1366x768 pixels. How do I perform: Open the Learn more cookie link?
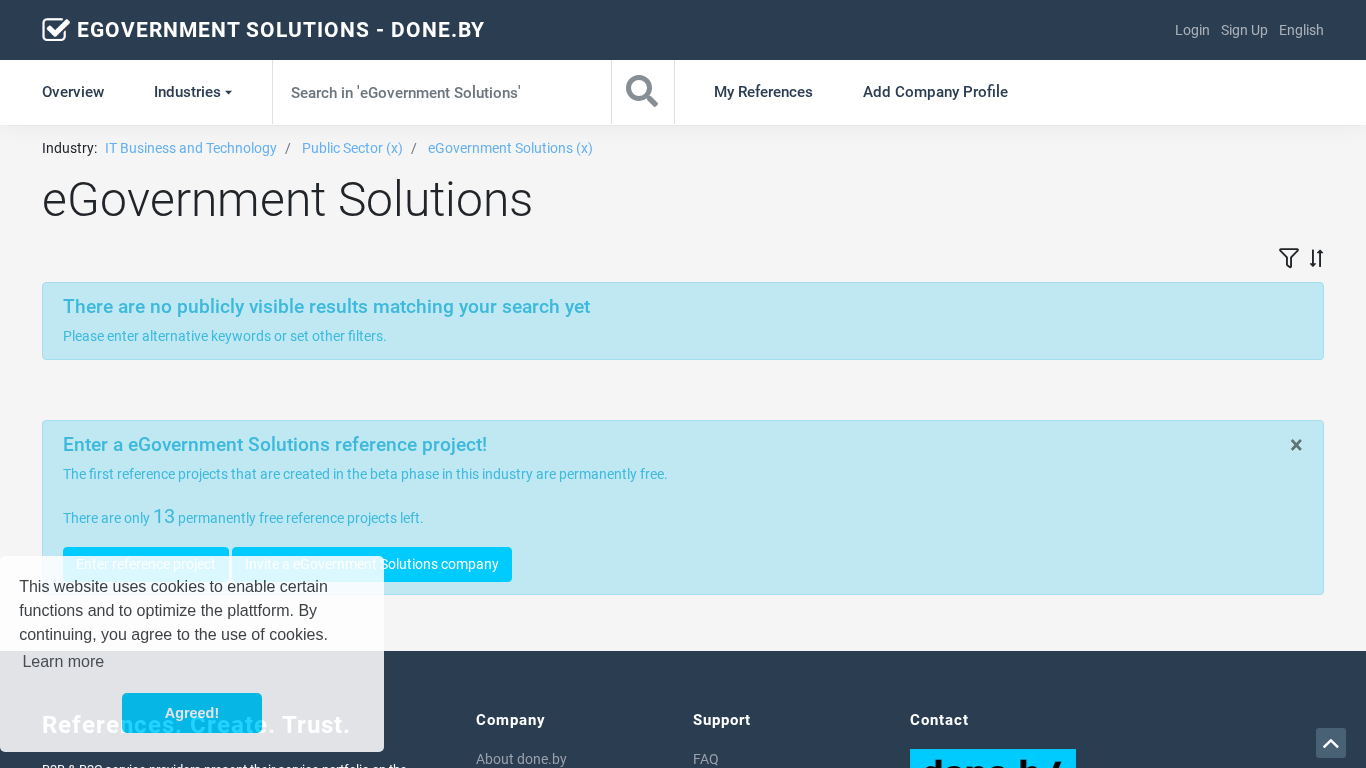[x=63, y=662]
